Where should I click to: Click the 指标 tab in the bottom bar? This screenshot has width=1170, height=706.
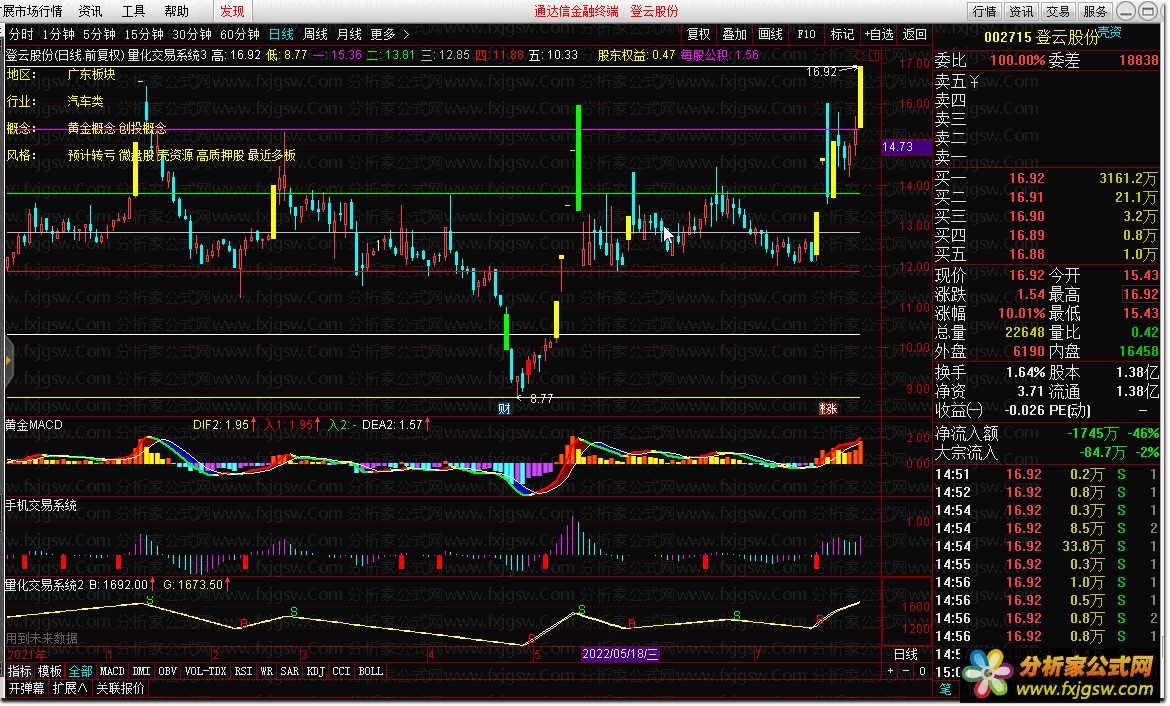pyautogui.click(x=19, y=672)
